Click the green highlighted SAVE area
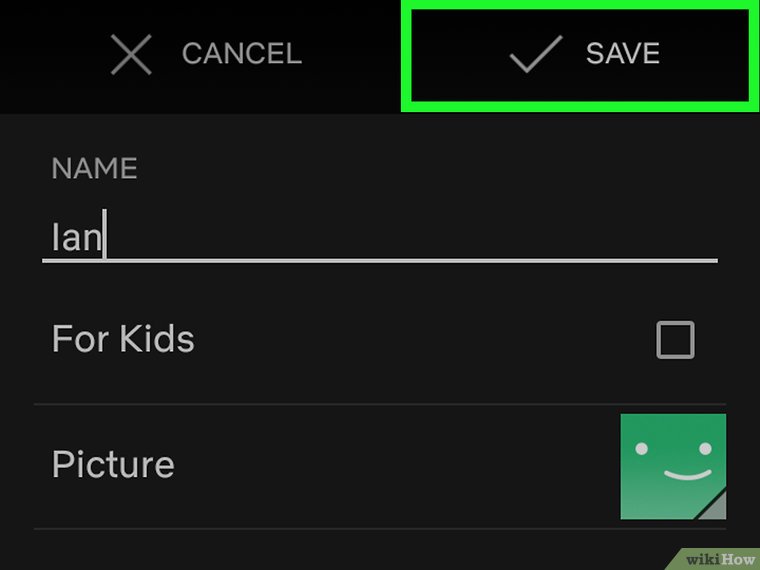760x570 pixels. click(x=576, y=57)
